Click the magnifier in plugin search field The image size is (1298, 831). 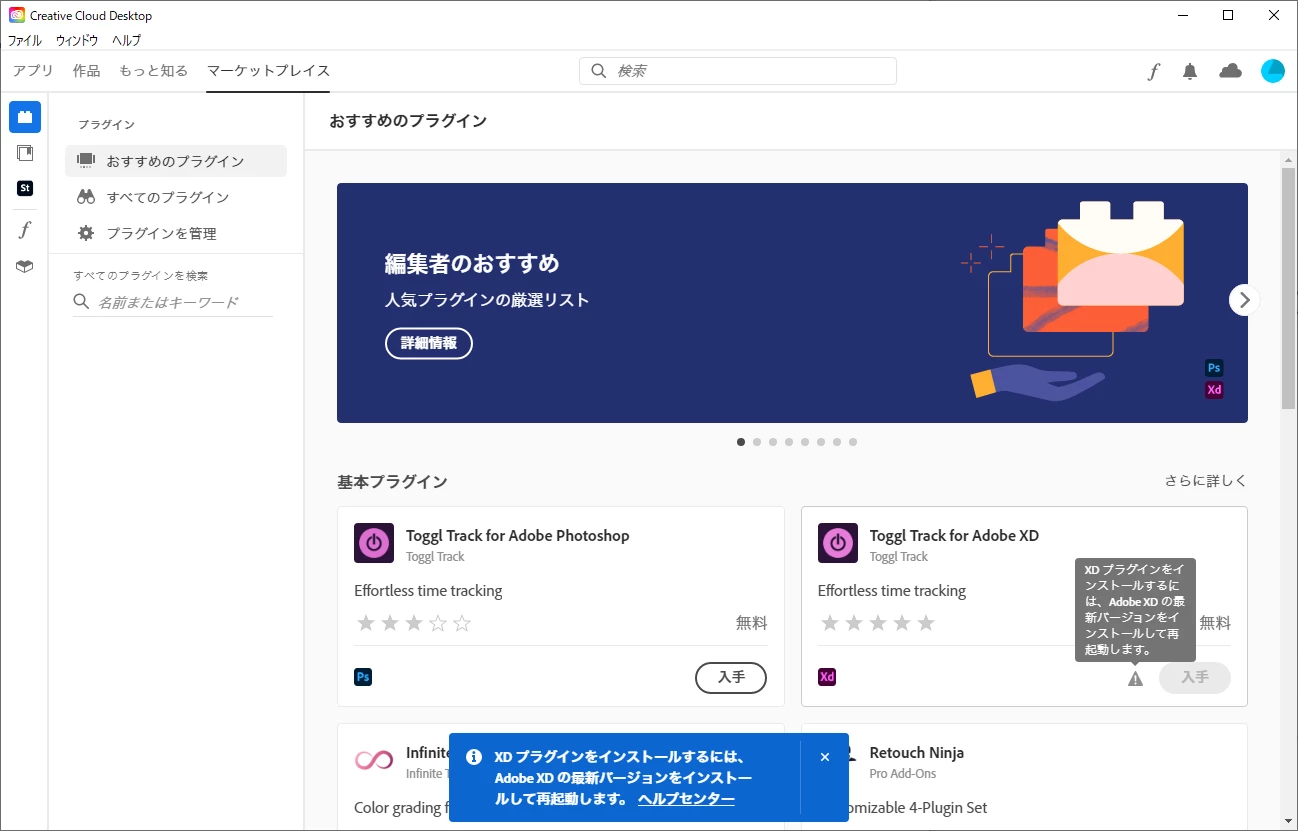[82, 302]
